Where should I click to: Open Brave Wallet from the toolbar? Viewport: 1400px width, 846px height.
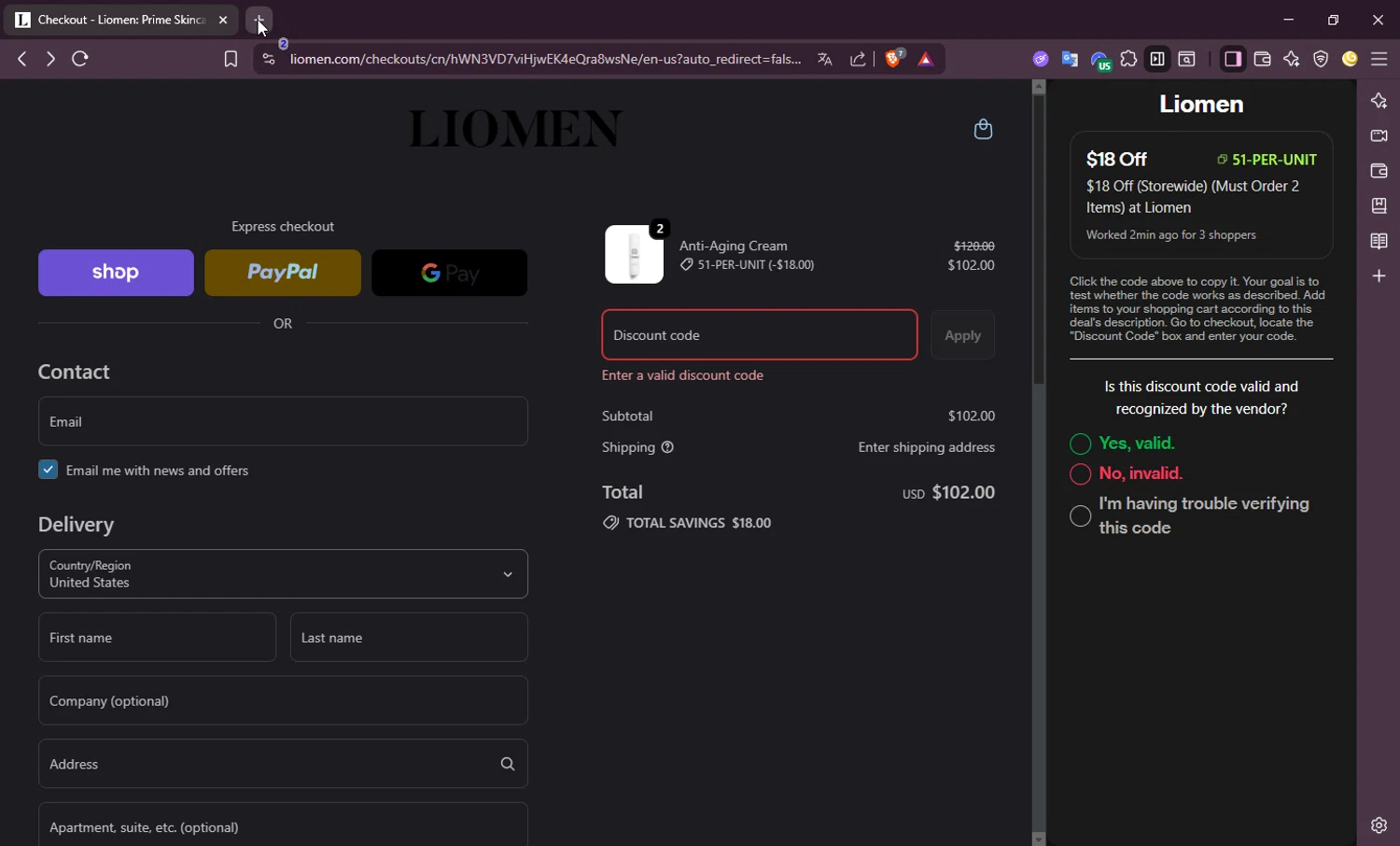click(x=1263, y=59)
